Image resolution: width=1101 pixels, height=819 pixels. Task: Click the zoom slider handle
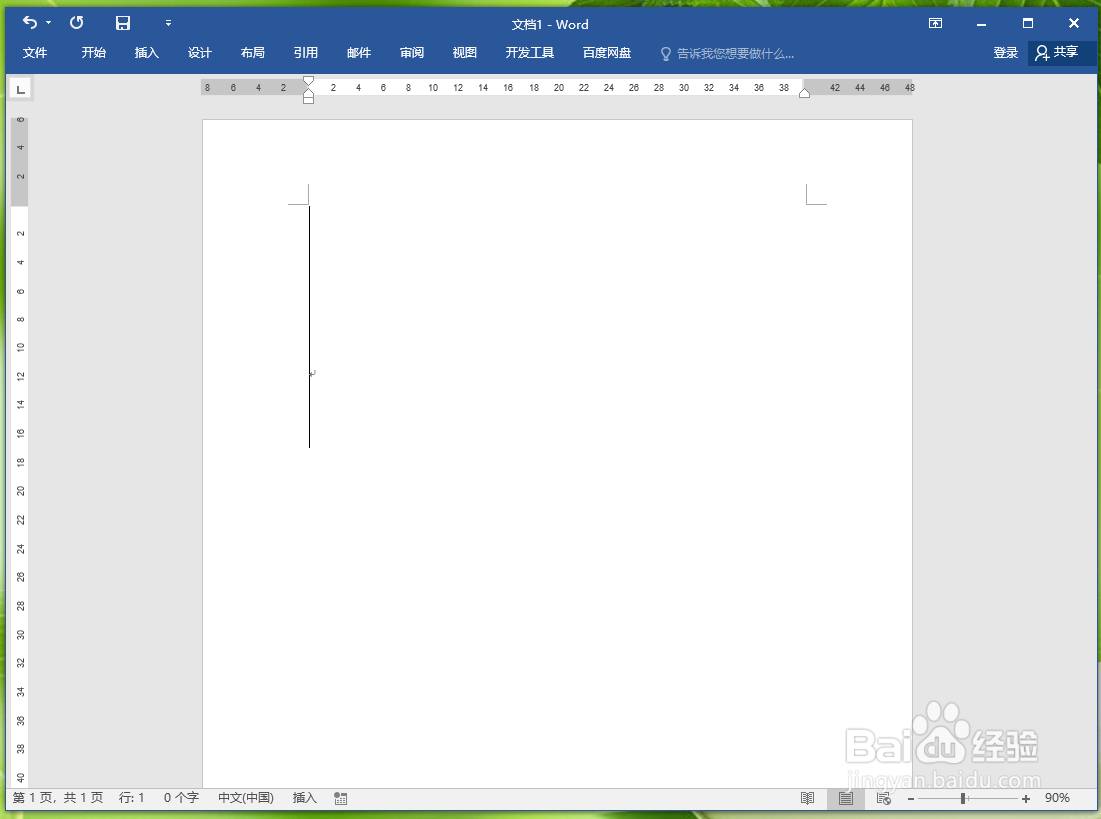[963, 799]
